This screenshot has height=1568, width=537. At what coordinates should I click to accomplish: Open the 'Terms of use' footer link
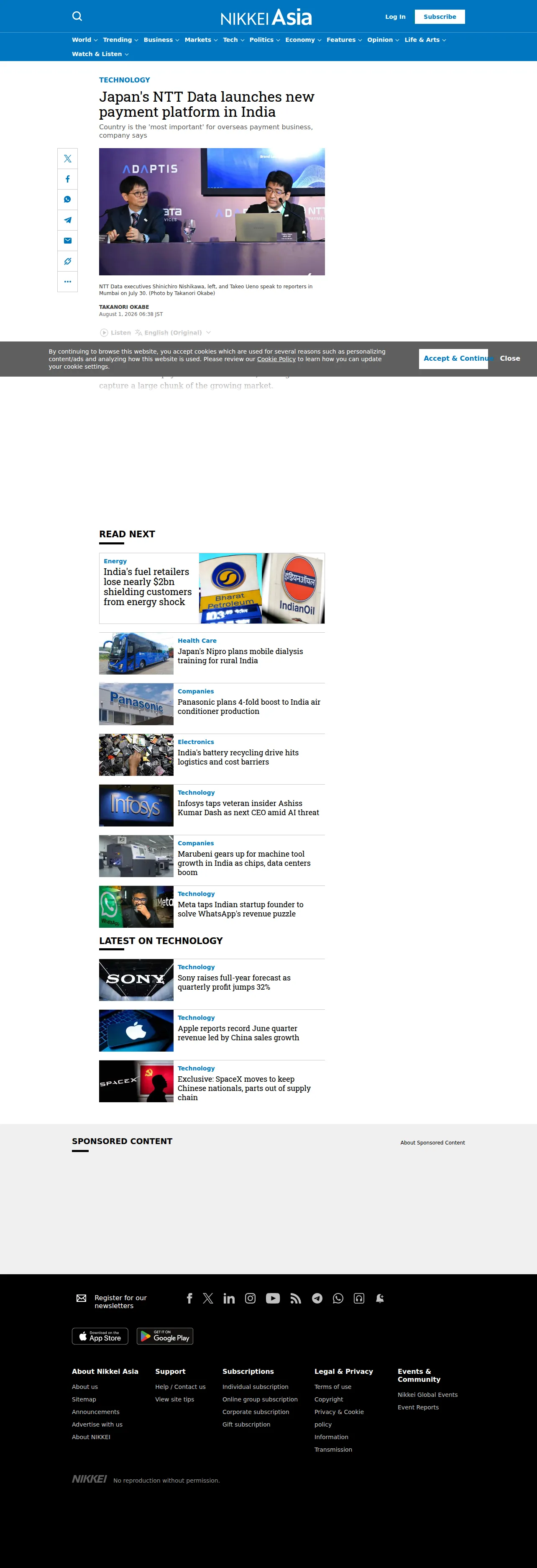(x=332, y=1387)
